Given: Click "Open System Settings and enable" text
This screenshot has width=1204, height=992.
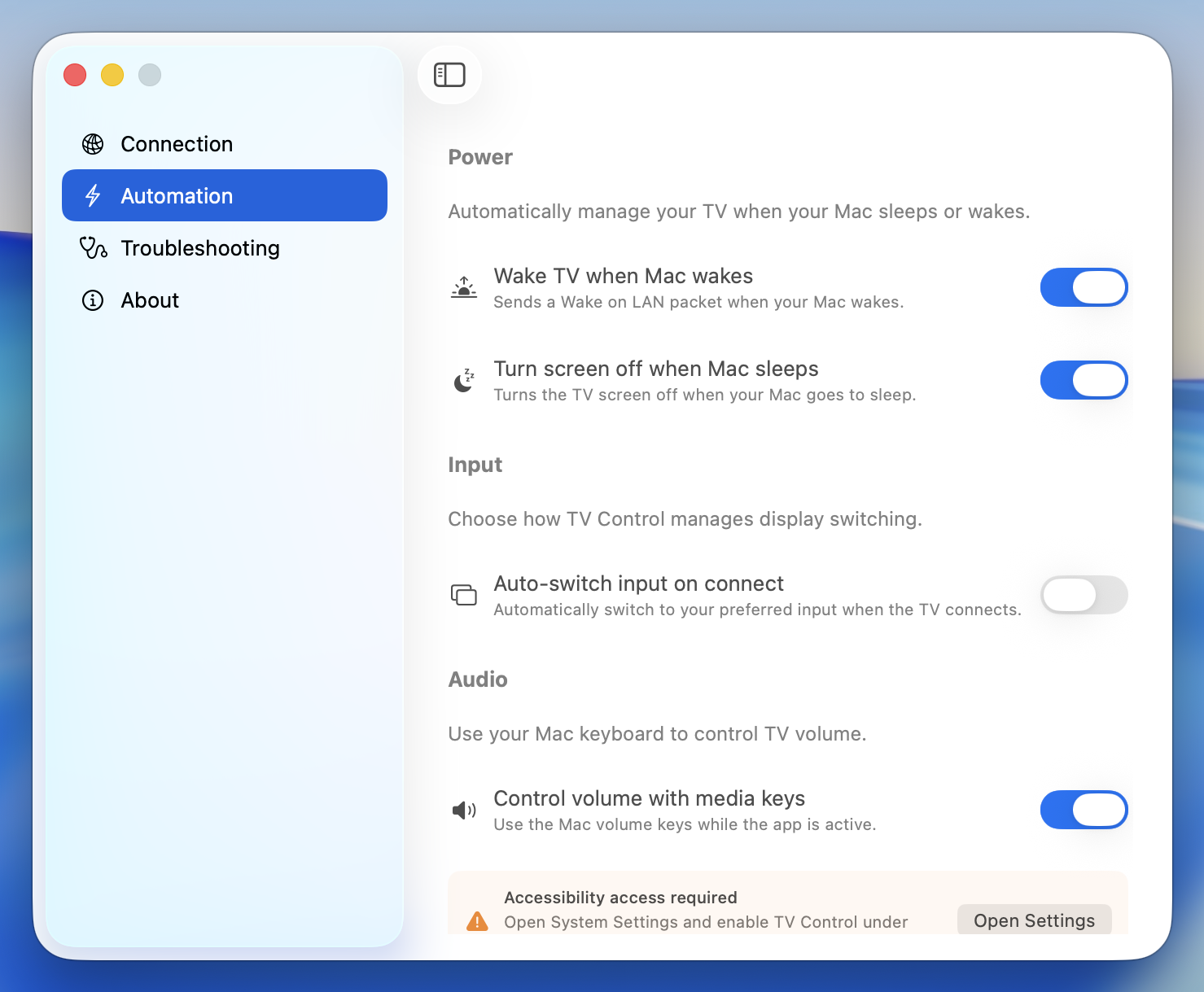Looking at the screenshot, I should click(x=706, y=922).
